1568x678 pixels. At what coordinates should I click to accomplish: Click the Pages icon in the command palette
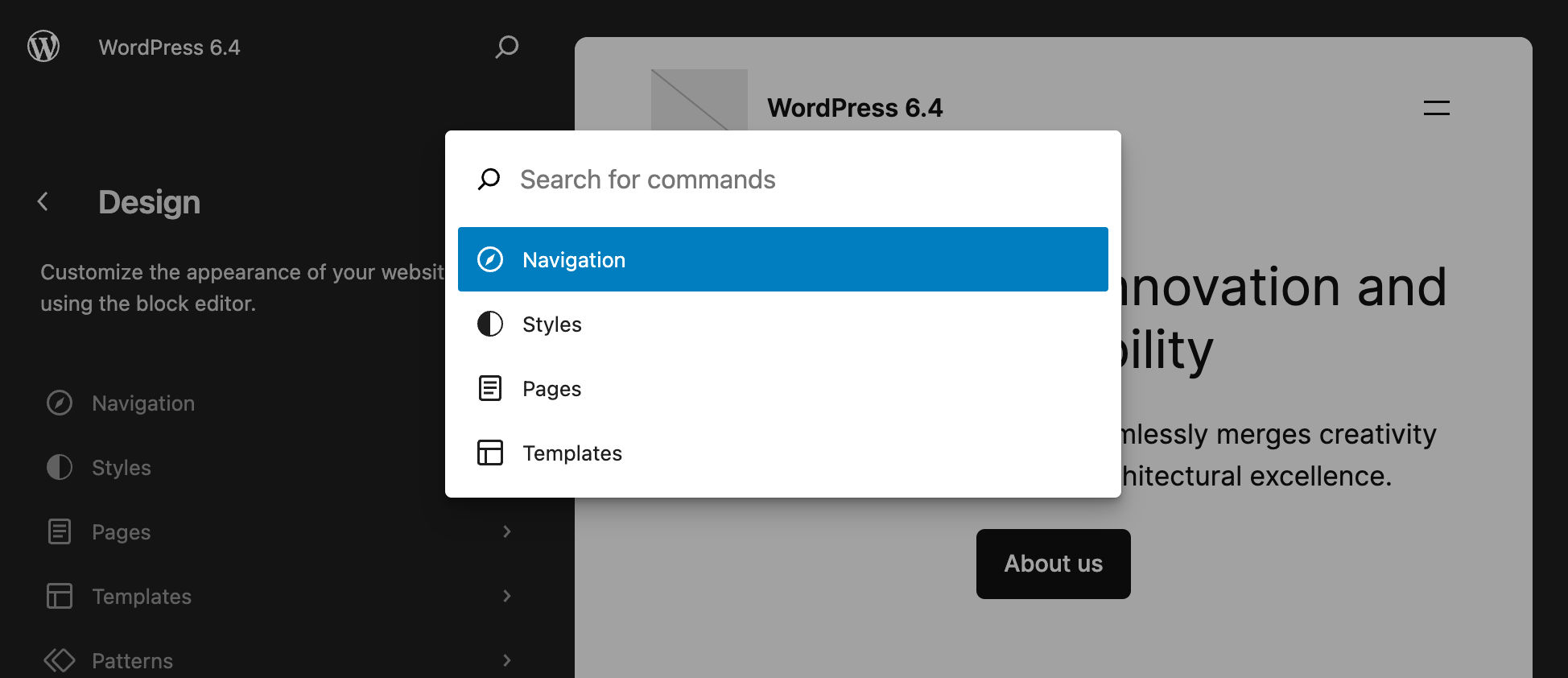[490, 388]
